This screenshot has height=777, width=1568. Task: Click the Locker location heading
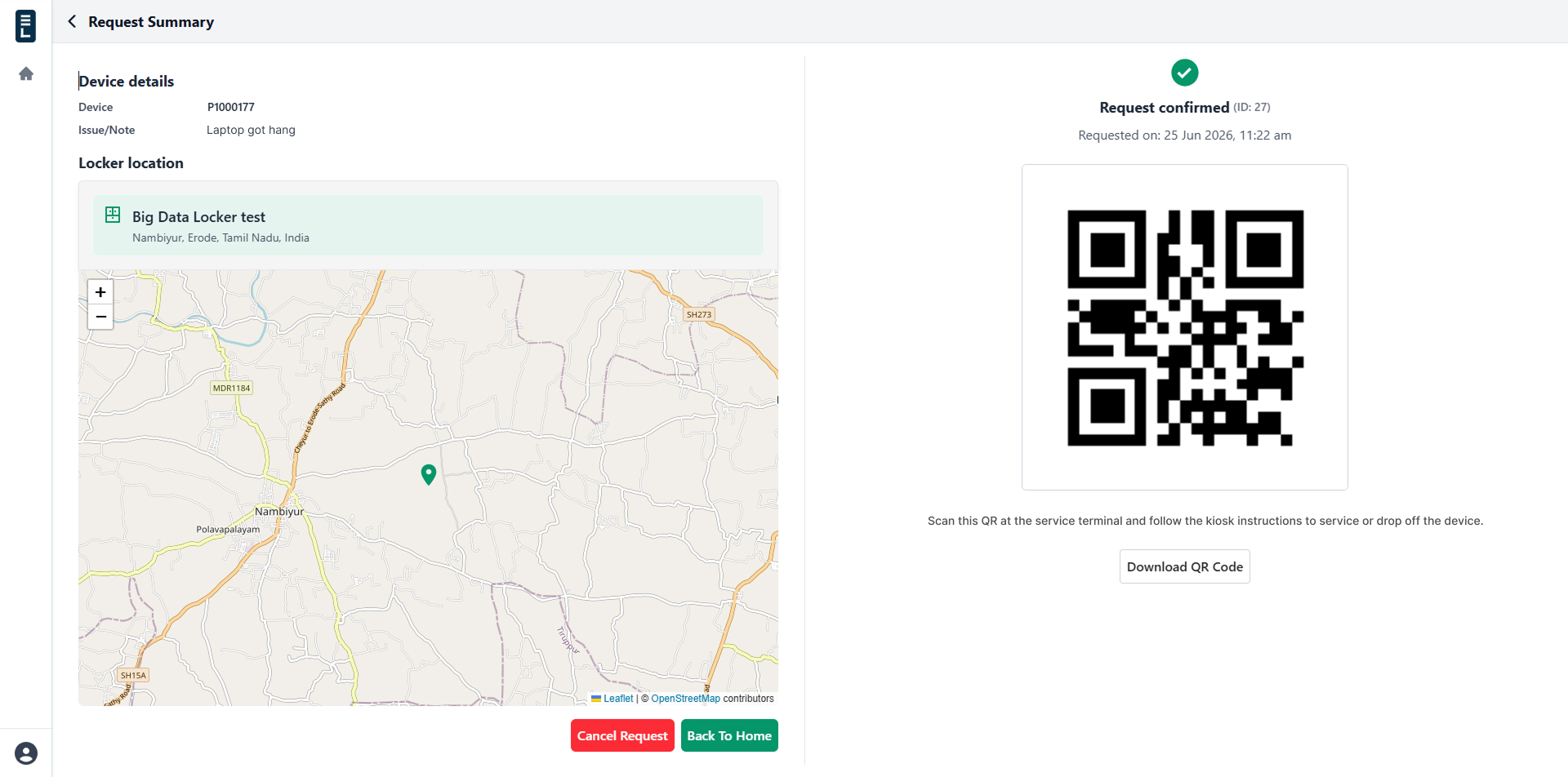(131, 162)
